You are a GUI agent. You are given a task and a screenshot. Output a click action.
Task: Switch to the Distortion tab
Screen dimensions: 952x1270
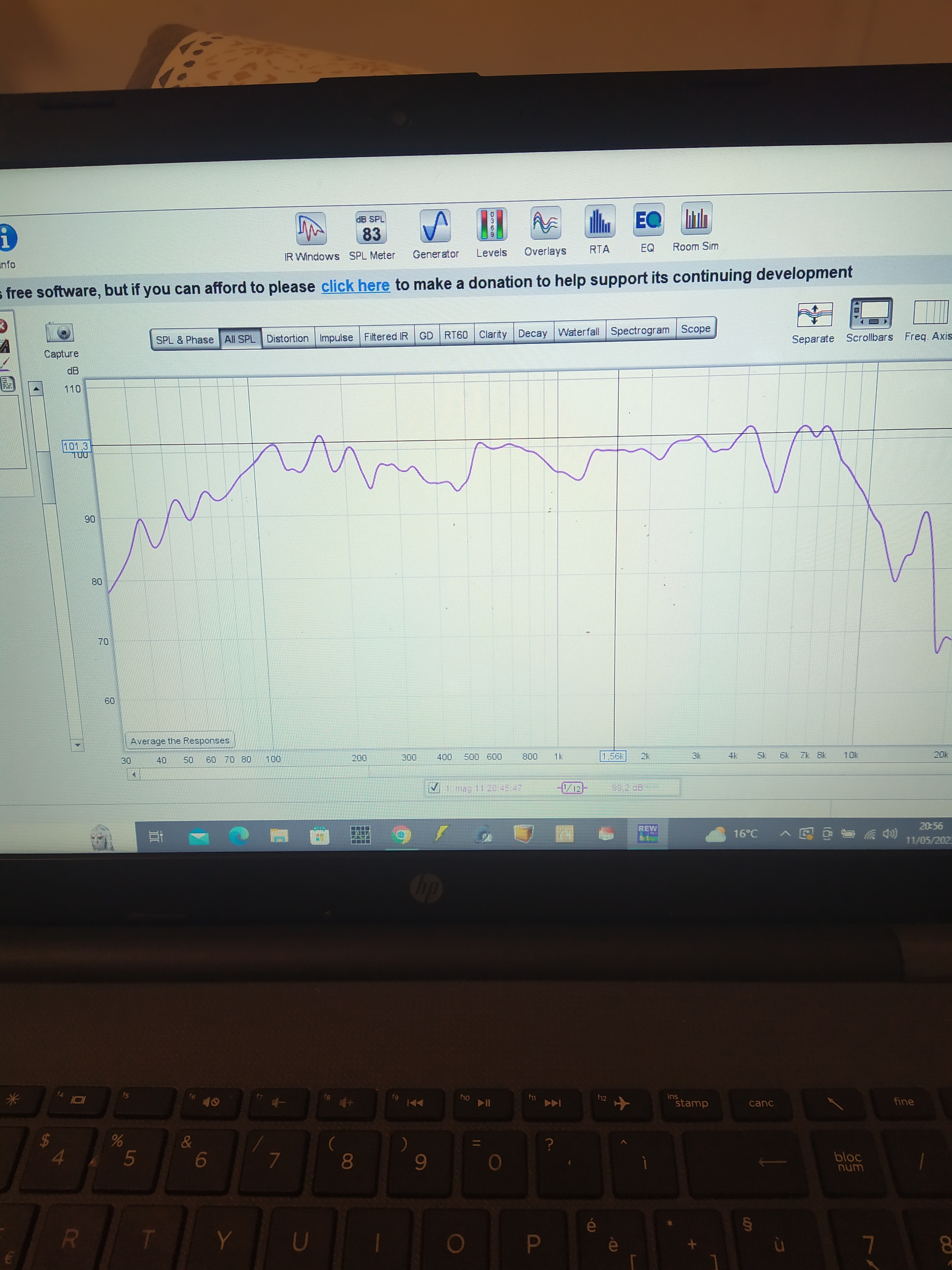[x=288, y=338]
